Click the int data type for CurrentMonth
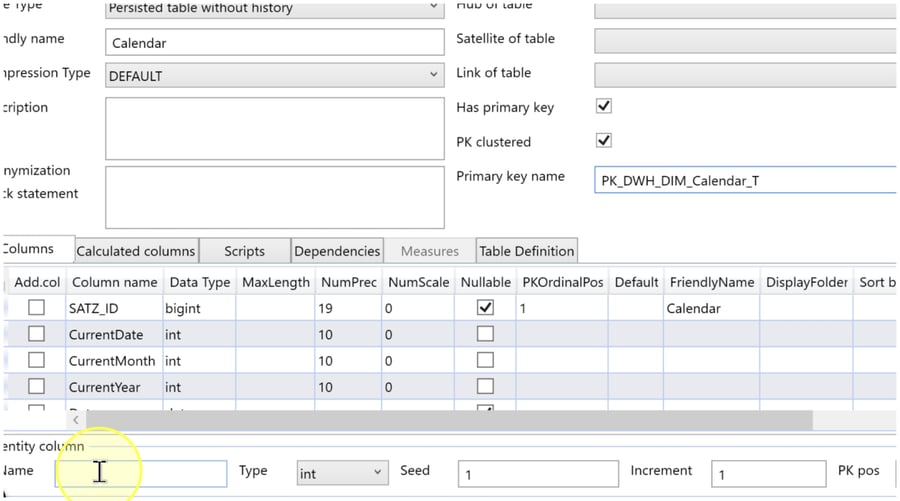The height and width of the screenshot is (501, 900). (x=200, y=361)
